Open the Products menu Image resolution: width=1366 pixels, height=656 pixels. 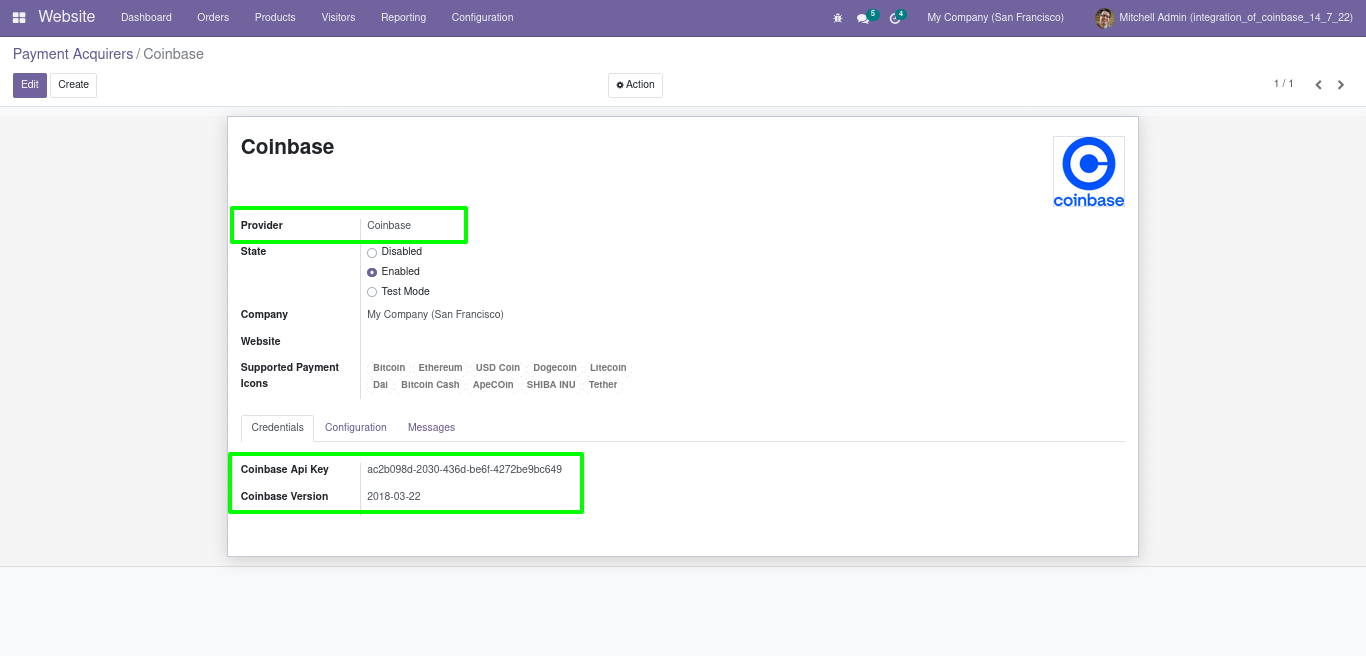275,18
